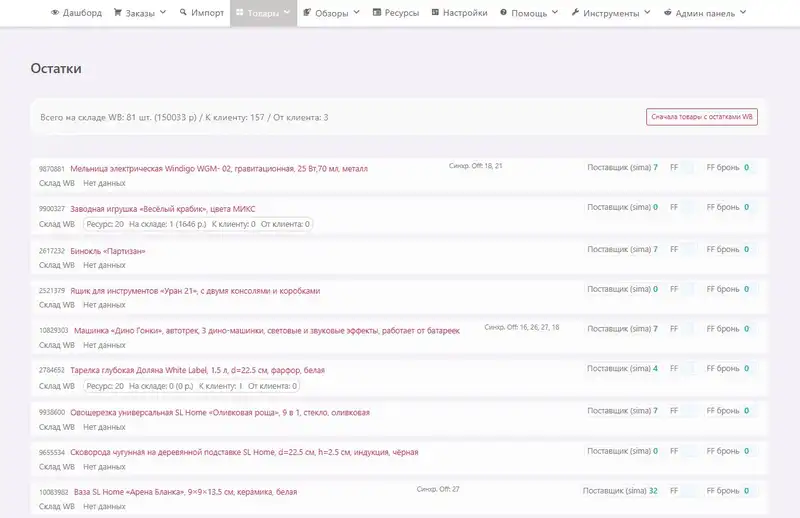Viewport: 800px width, 518px height.
Task: Click the table icon next to Ресурсы
Action: point(377,12)
